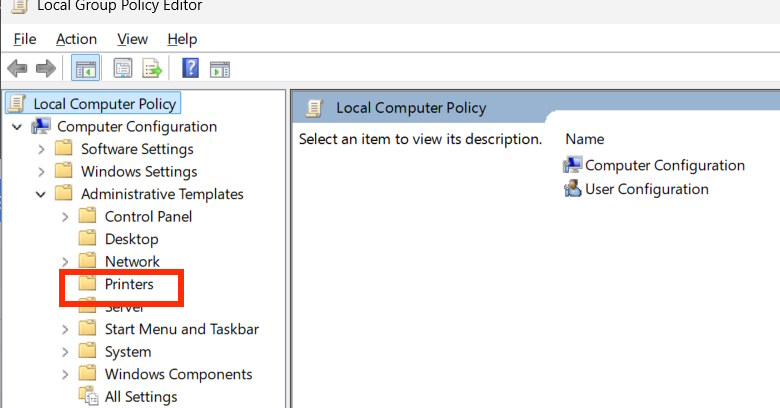780x408 pixels.
Task: Click the User Configuration icon in right pane
Action: 572,189
